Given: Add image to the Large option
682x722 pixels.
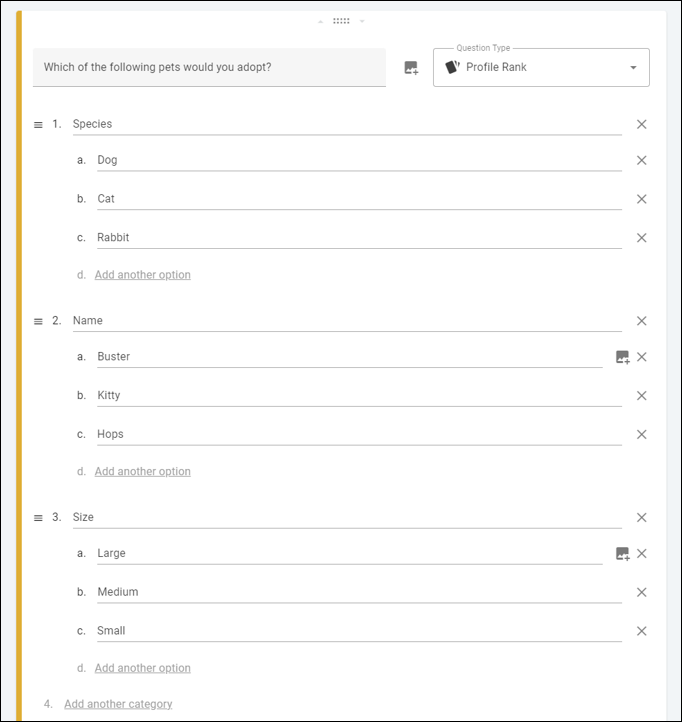Looking at the screenshot, I should coord(623,553).
